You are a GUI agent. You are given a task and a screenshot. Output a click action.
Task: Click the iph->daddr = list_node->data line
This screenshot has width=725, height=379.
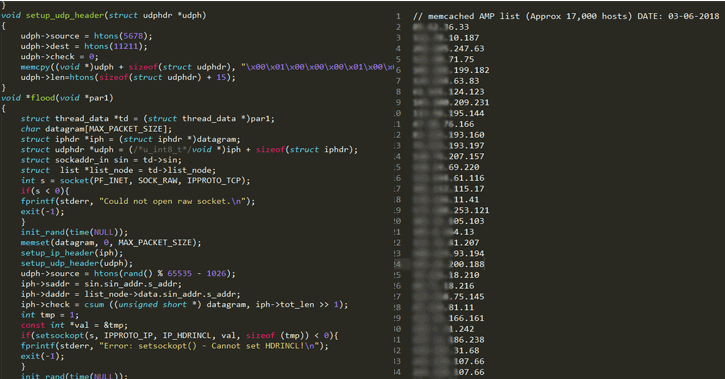pyautogui.click(x=130, y=294)
